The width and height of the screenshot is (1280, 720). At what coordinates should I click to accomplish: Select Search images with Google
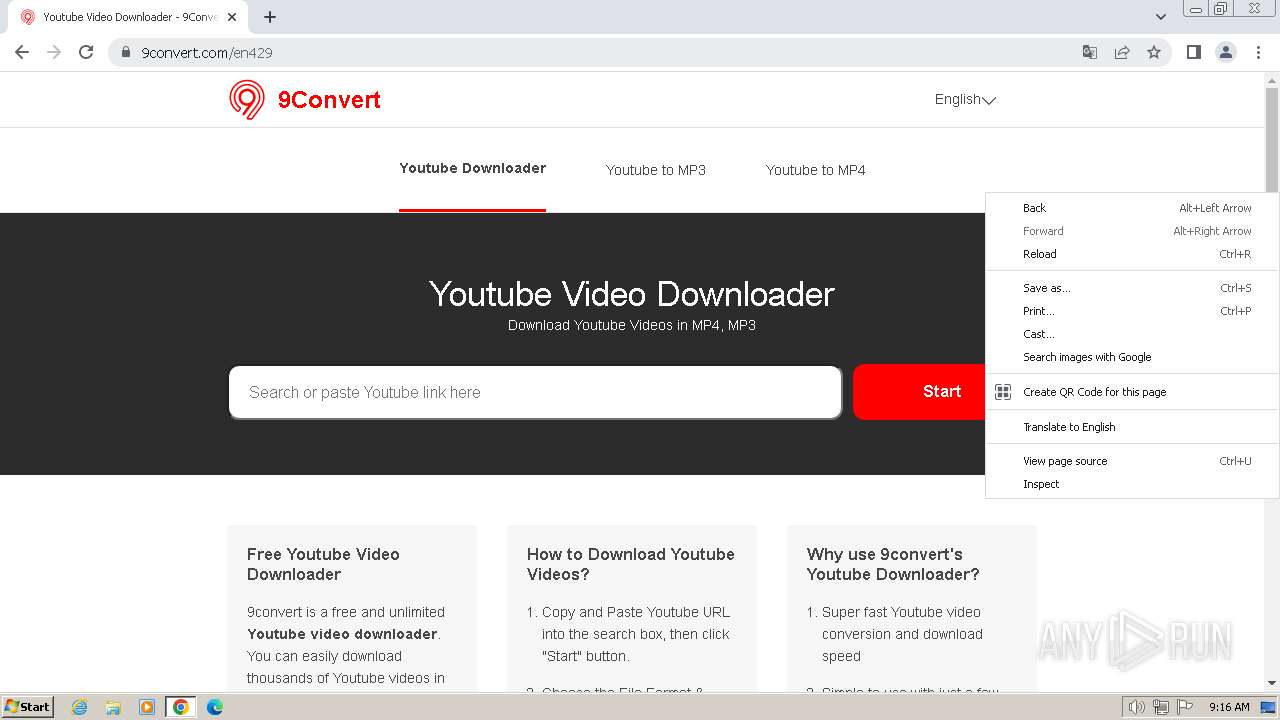point(1132,357)
